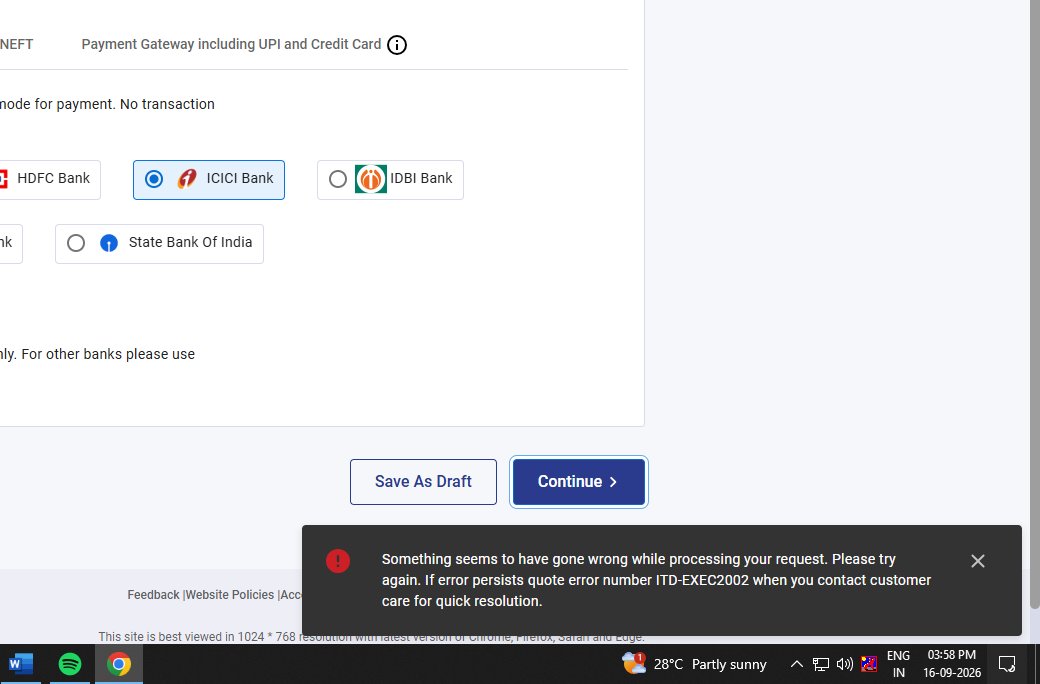This screenshot has width=1040, height=684.
Task: Click the 28°C Partly sunny weather text
Action: click(710, 664)
